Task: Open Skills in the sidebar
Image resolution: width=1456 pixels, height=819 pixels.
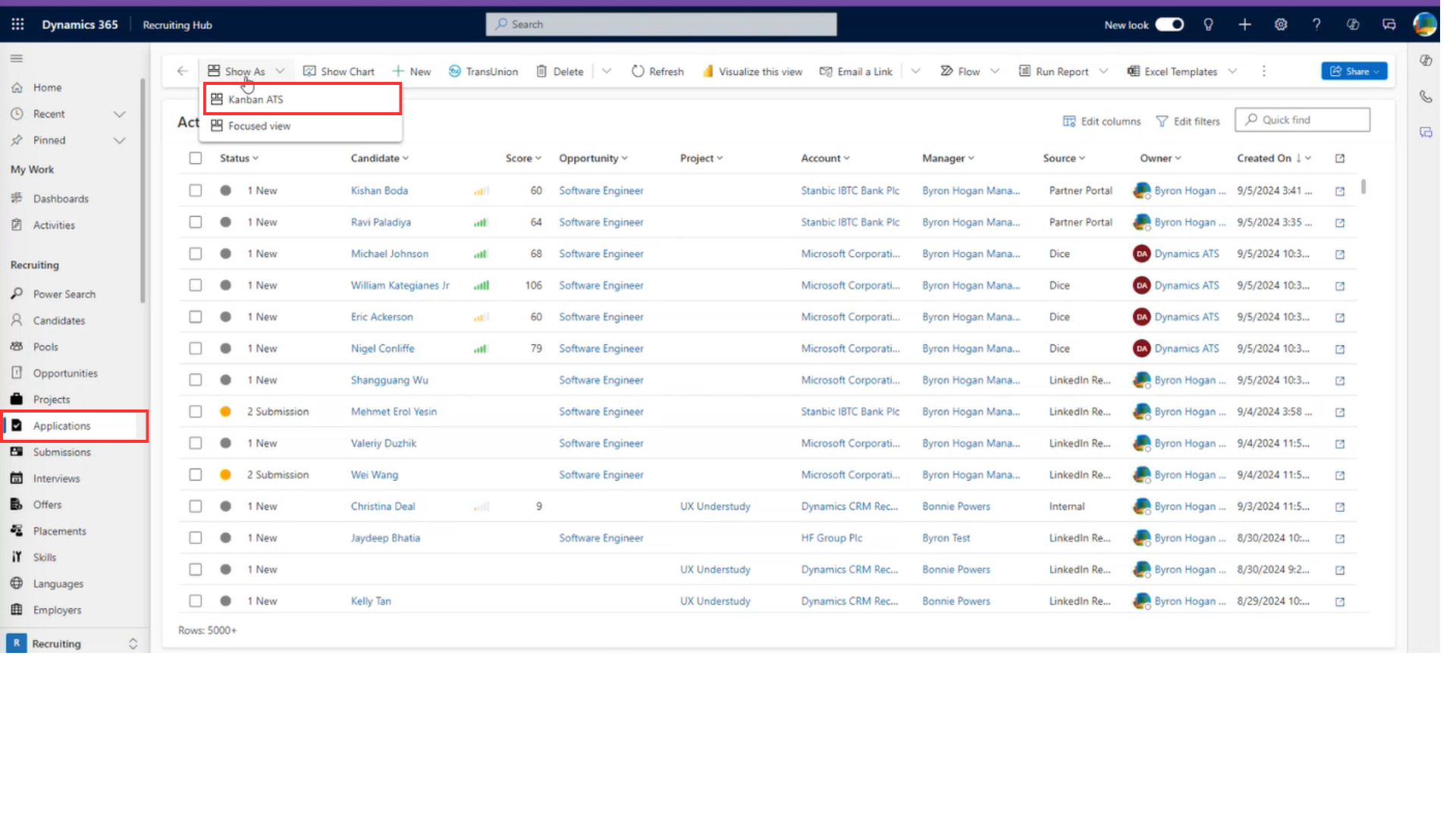Action: pos(44,557)
